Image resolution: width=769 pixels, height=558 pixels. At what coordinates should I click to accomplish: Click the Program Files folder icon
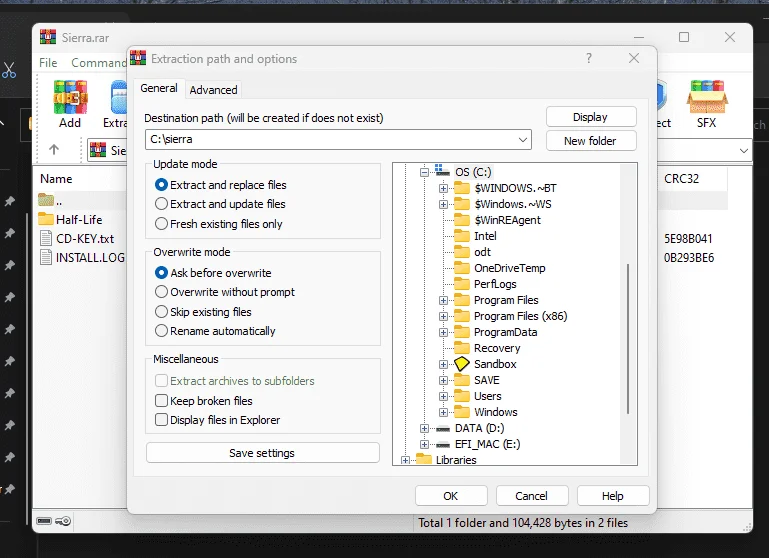(x=461, y=300)
